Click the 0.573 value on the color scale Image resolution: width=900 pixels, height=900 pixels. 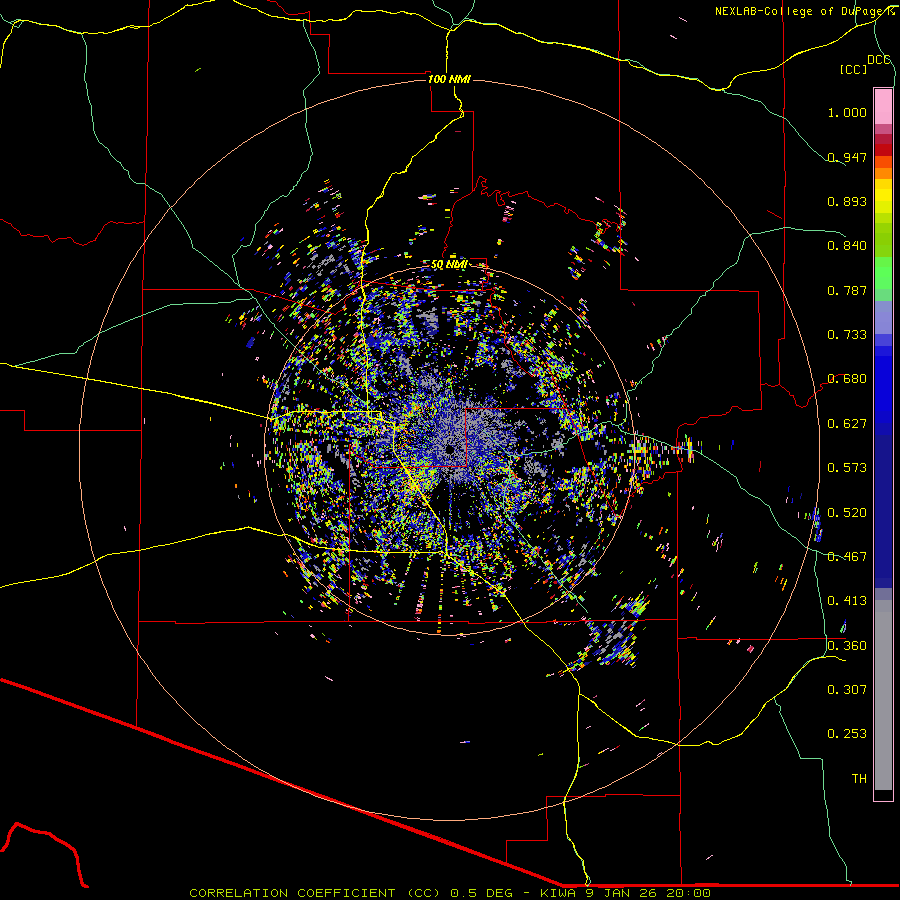[847, 468]
